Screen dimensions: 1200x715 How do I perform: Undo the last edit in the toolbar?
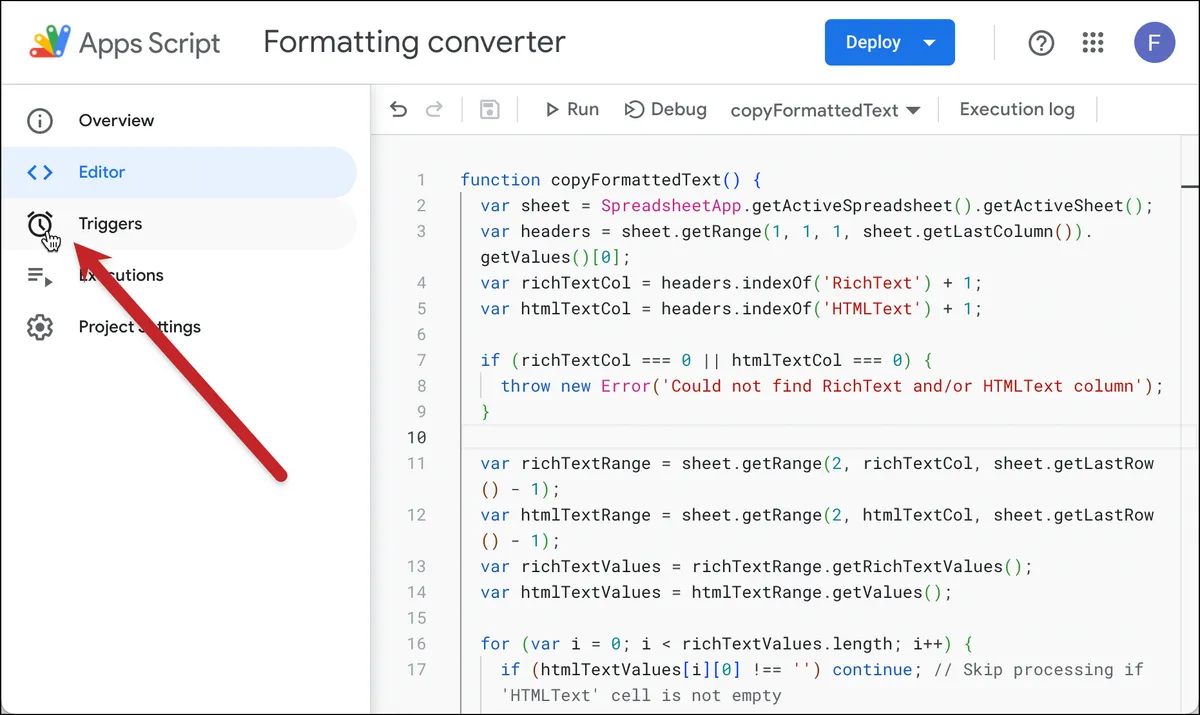(399, 110)
